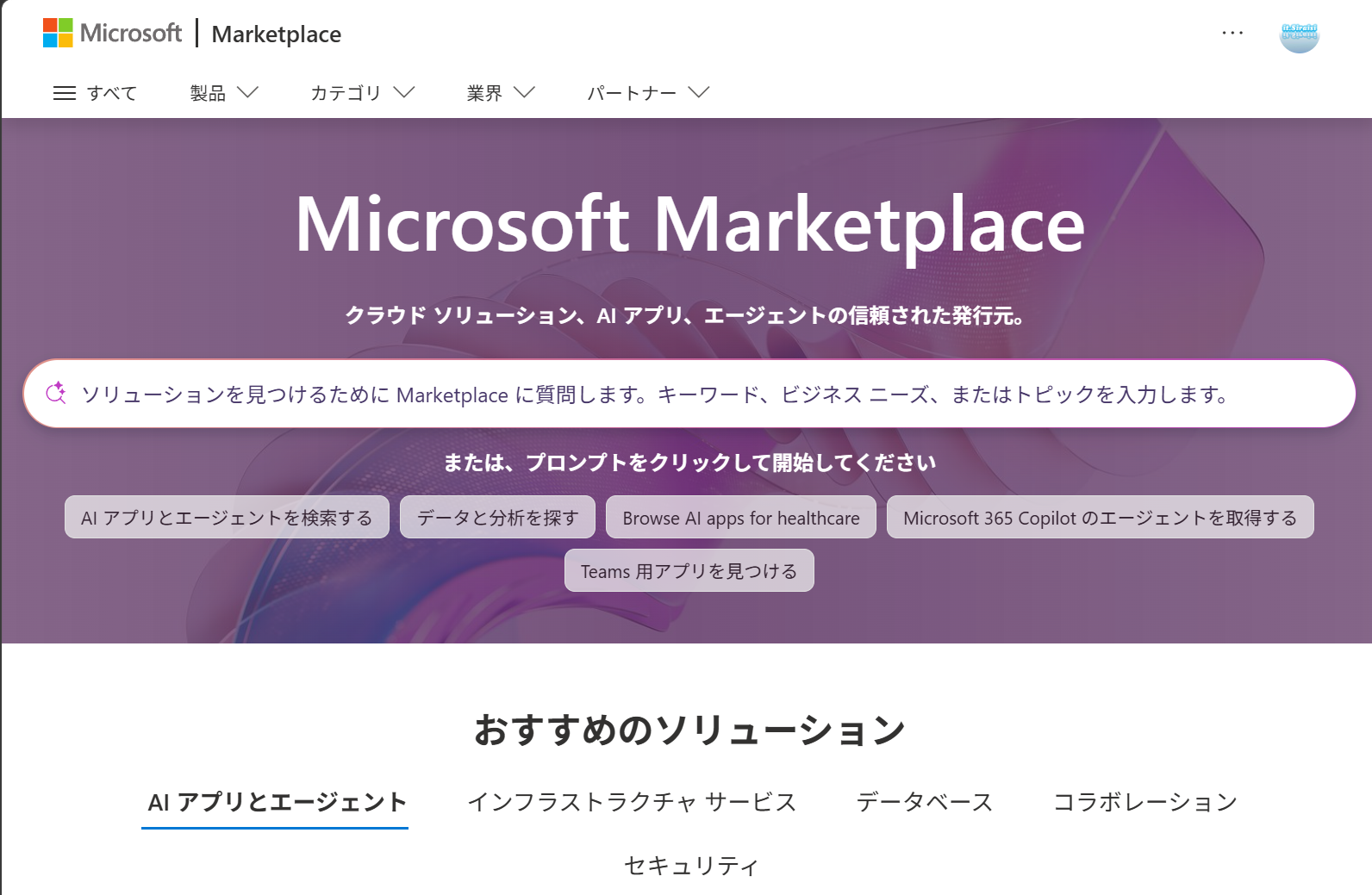Click the おすすめのソリューション heading
Screen dimensions: 1372x895
690,730
